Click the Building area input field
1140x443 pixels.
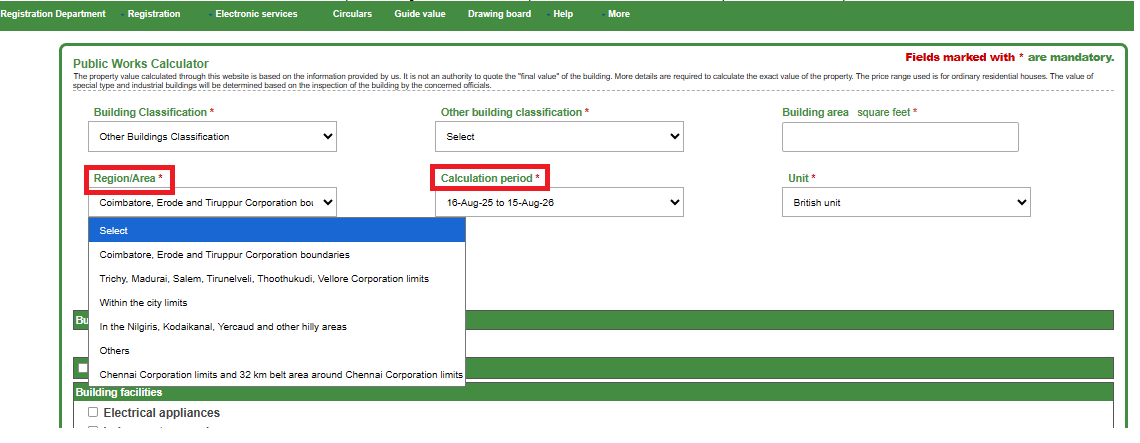[899, 137]
